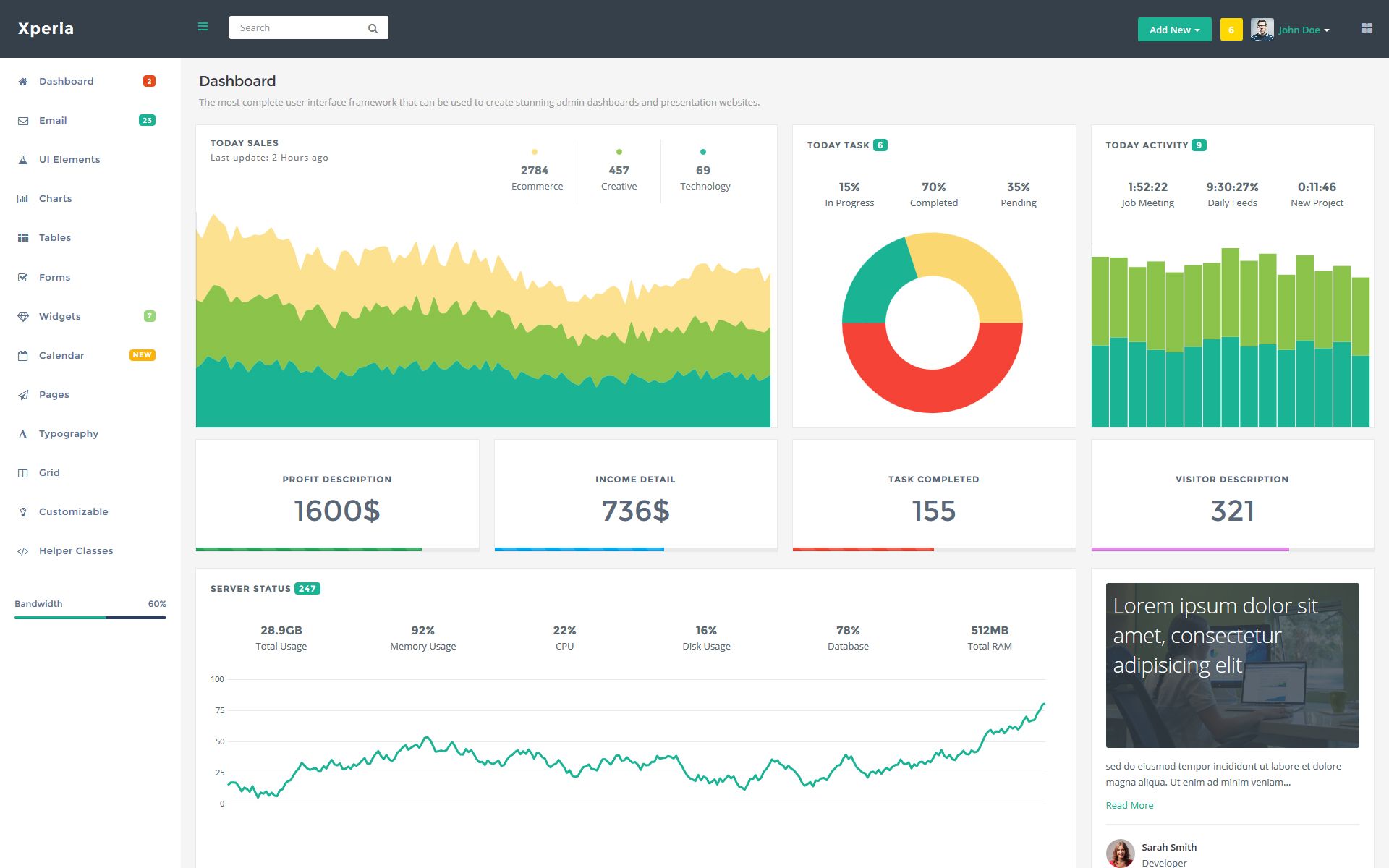The width and height of the screenshot is (1389, 868).
Task: Select Typography in the sidebar
Action: pyautogui.click(x=69, y=434)
